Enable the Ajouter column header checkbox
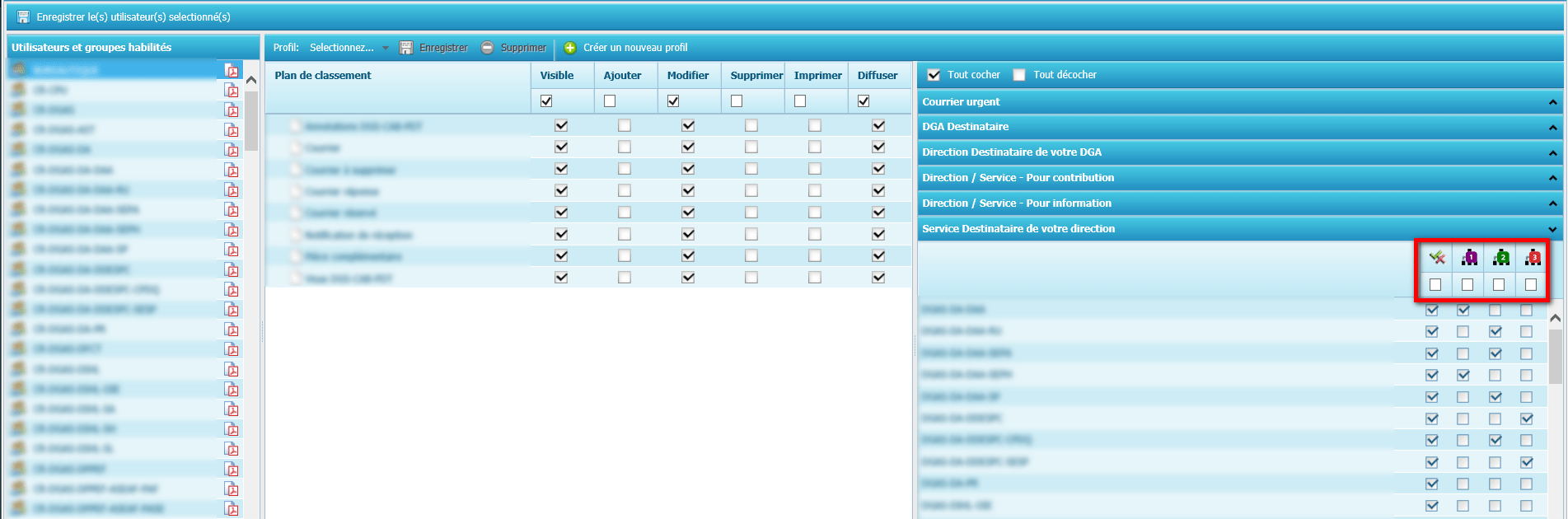 point(610,101)
